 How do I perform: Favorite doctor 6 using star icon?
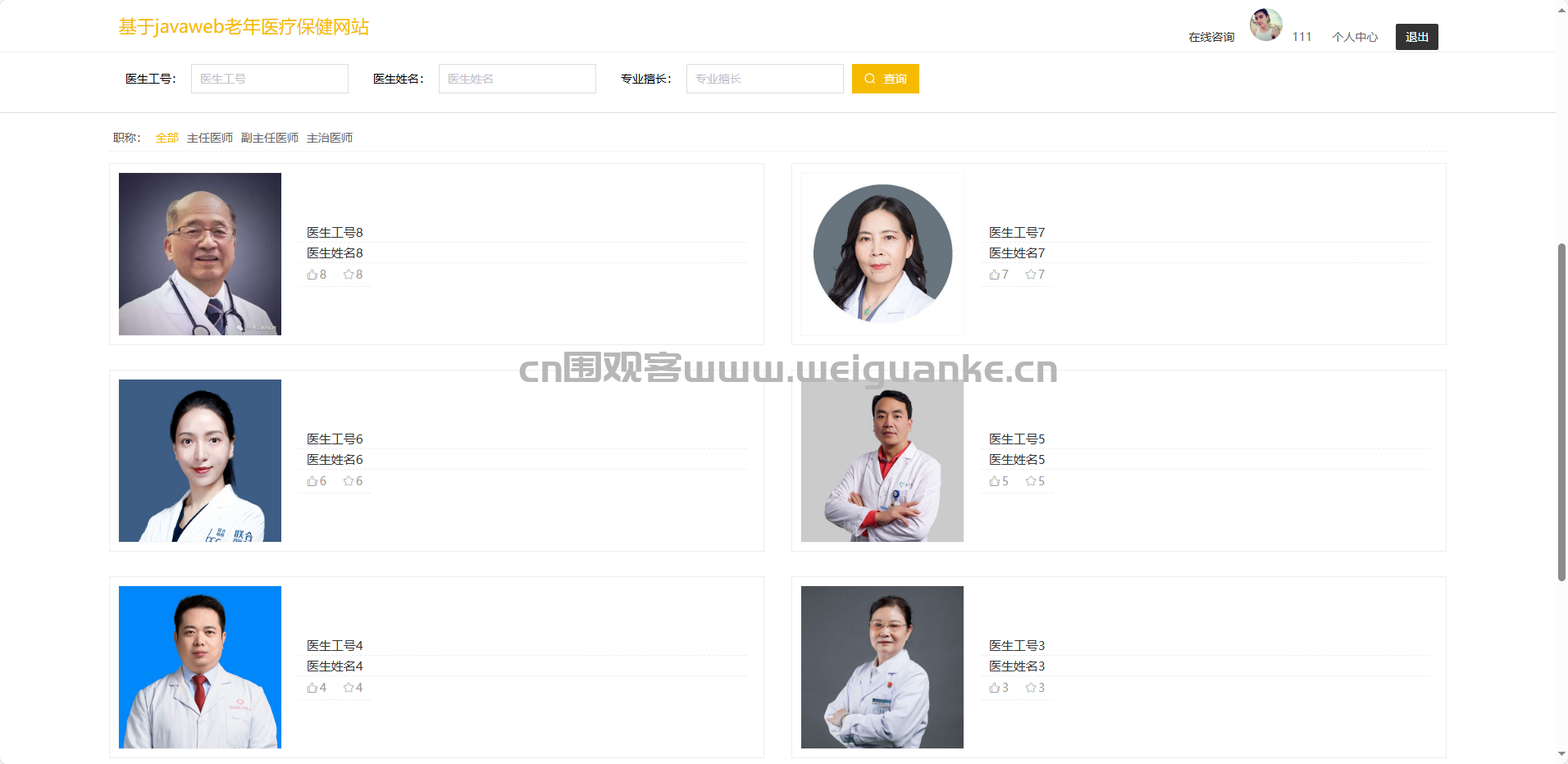348,481
